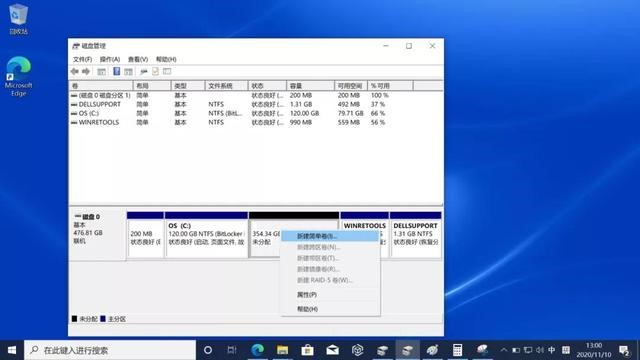Viewport: 640px width, 360px height.
Task: Open the 查看(V) menu
Action: coord(138,59)
